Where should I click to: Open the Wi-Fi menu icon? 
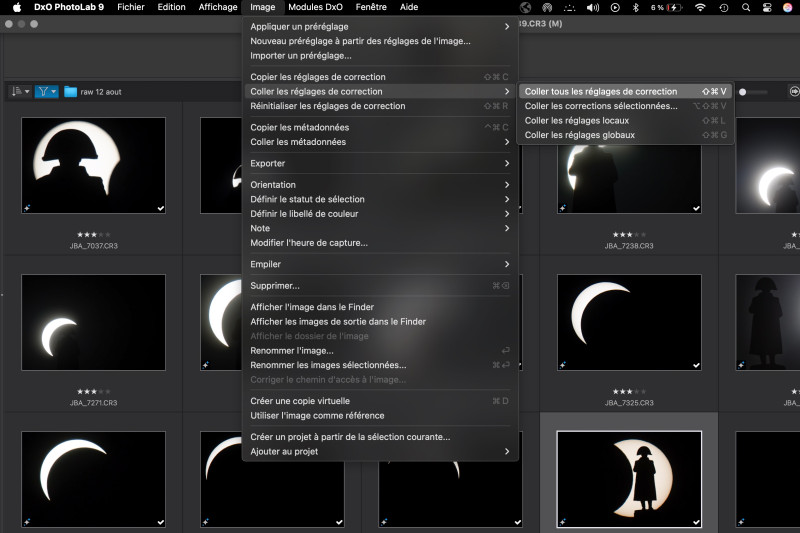pyautogui.click(x=700, y=7)
